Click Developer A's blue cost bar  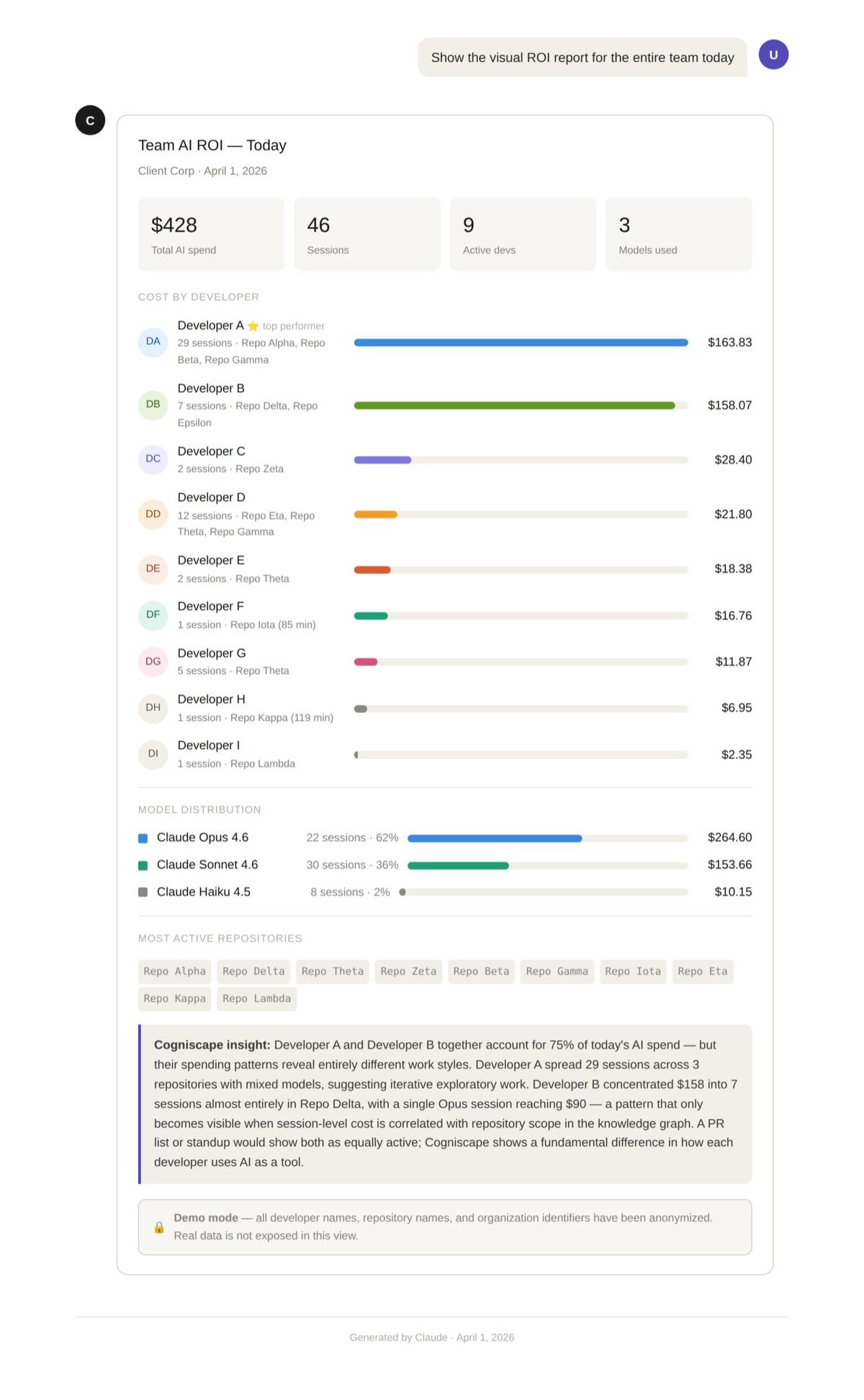pos(521,343)
